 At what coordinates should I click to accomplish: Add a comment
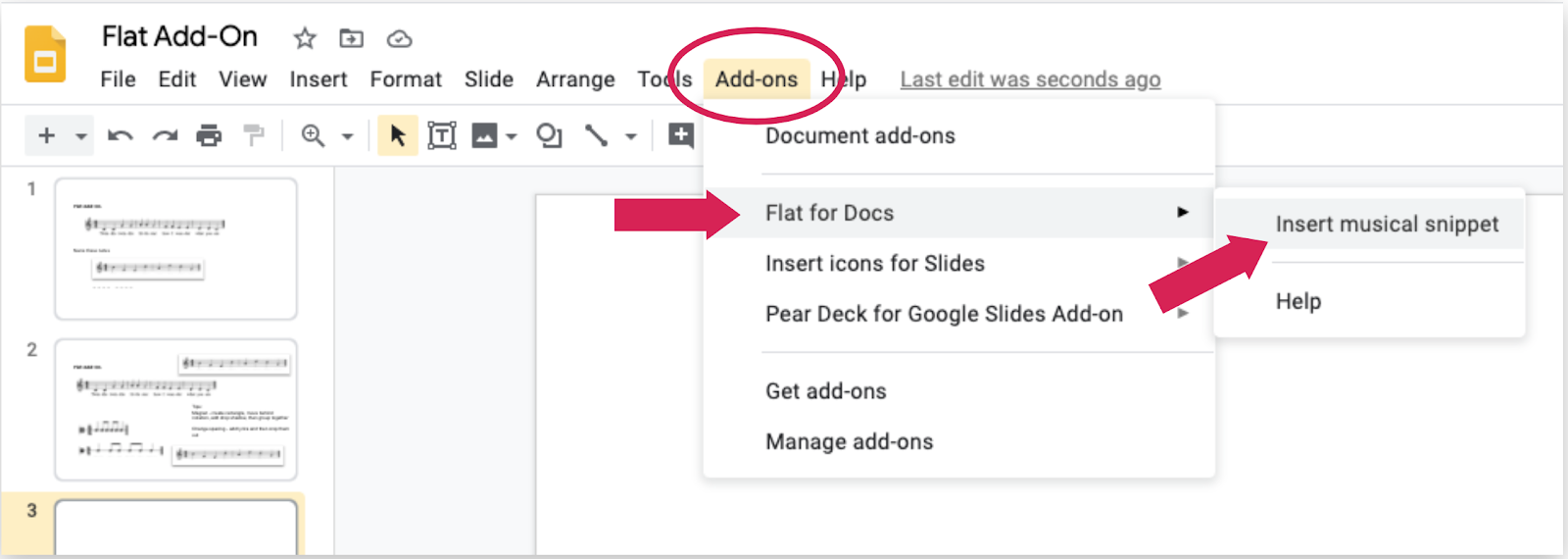point(681,135)
